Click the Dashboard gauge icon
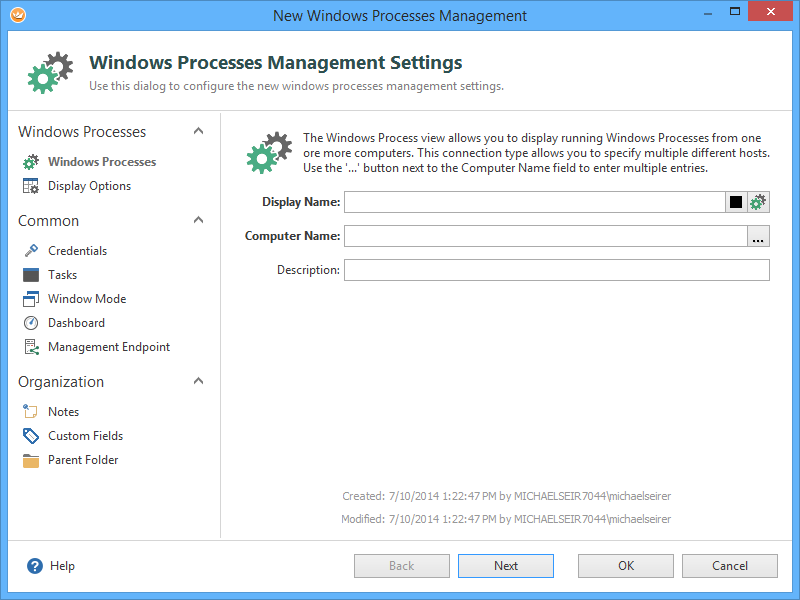Screen dimensions: 800x600 point(30,323)
